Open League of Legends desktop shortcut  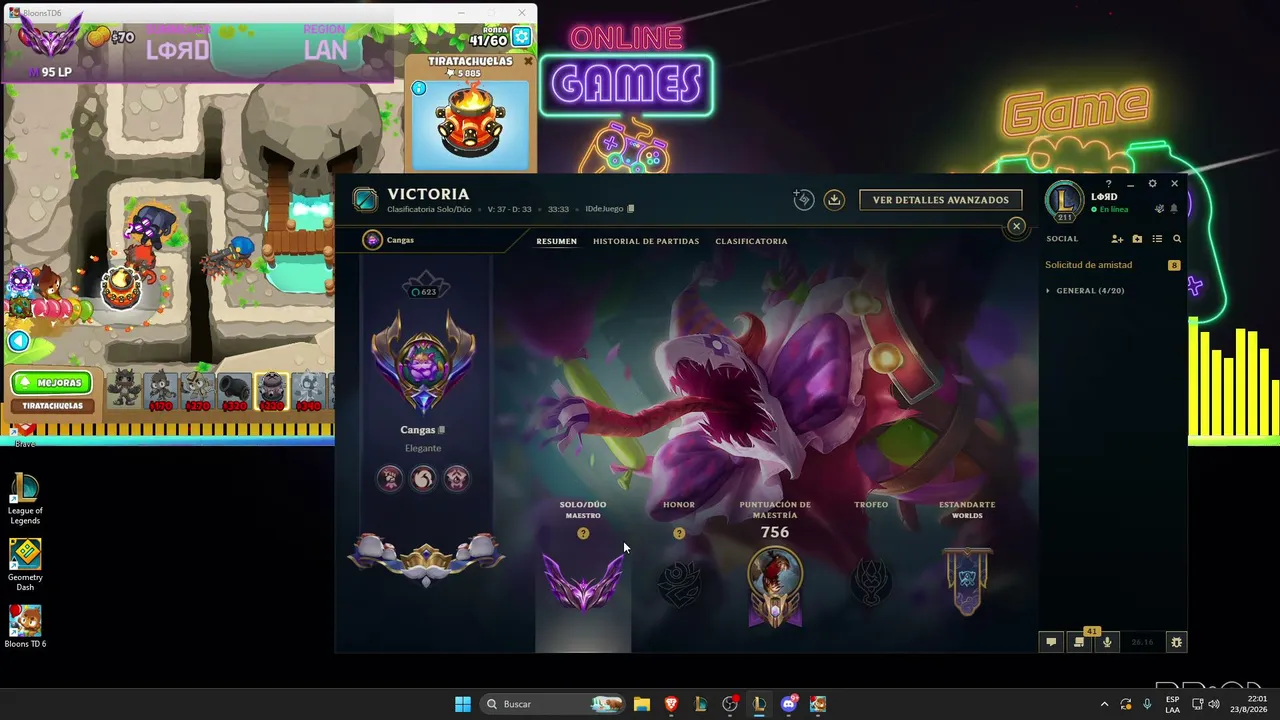[x=25, y=499]
